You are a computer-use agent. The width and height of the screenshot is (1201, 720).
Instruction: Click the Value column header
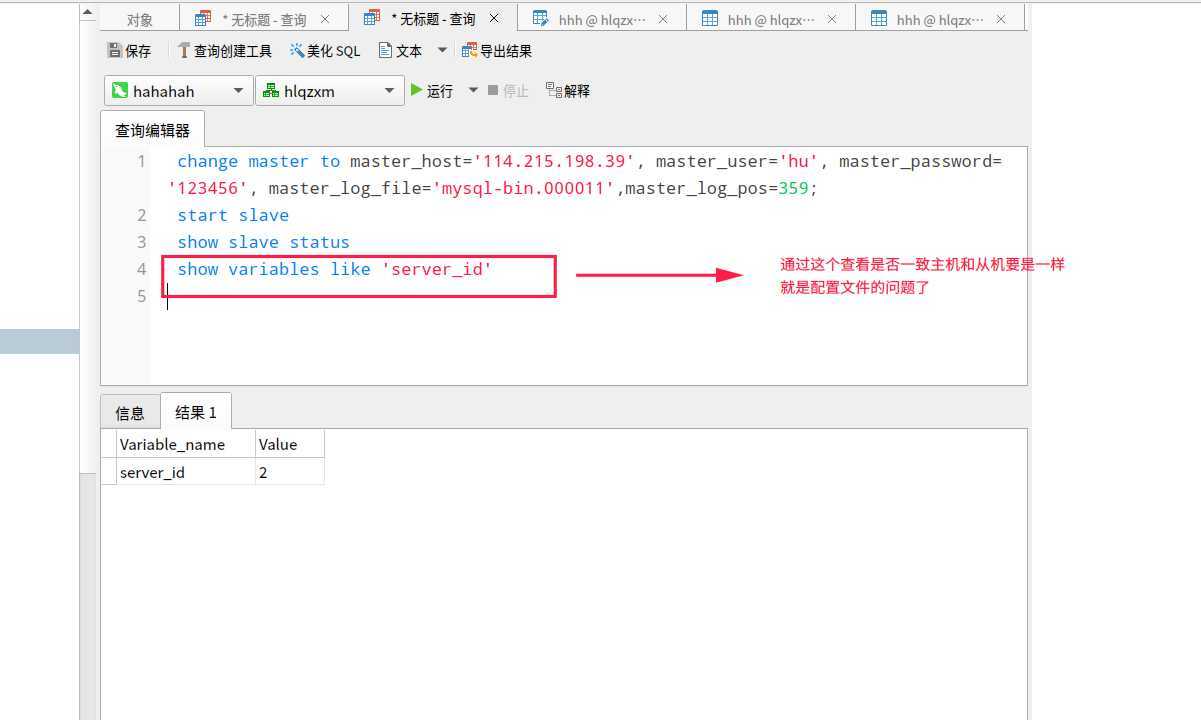click(x=289, y=444)
